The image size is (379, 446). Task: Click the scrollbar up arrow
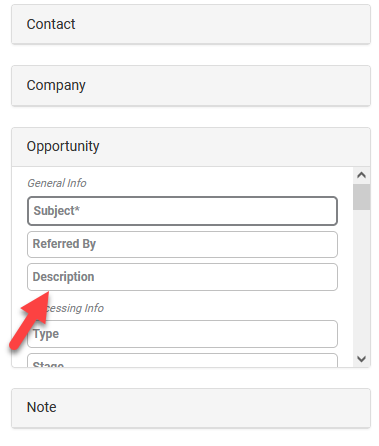[x=361, y=175]
